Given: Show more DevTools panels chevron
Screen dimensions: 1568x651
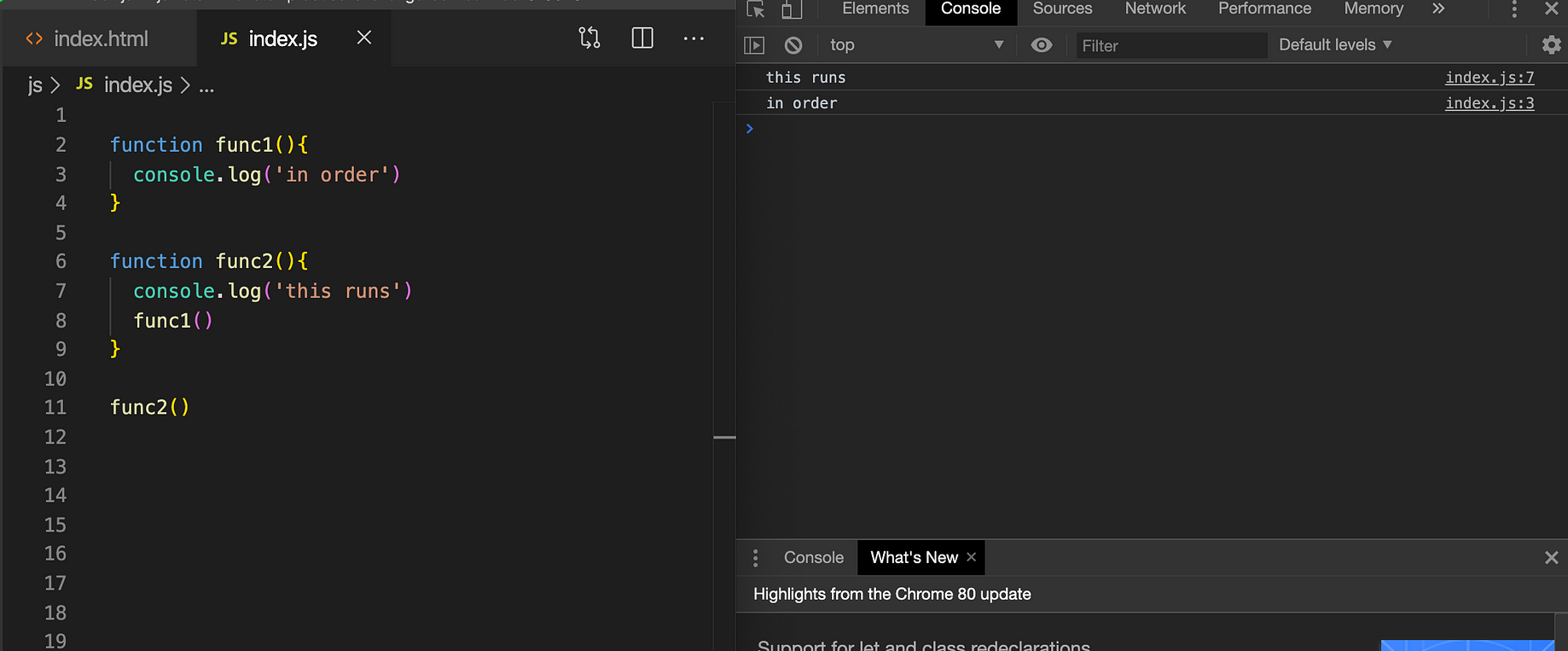Looking at the screenshot, I should [1438, 9].
